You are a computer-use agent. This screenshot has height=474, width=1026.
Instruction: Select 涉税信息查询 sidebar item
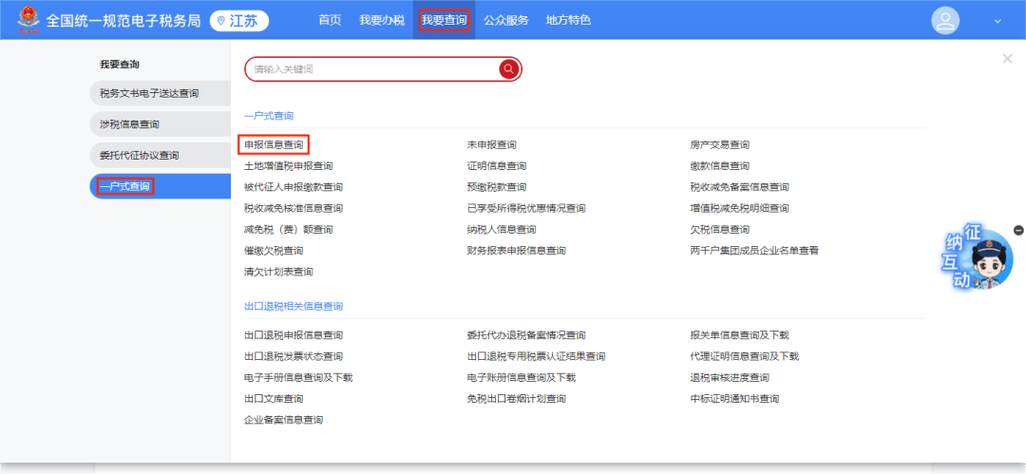click(x=160, y=124)
